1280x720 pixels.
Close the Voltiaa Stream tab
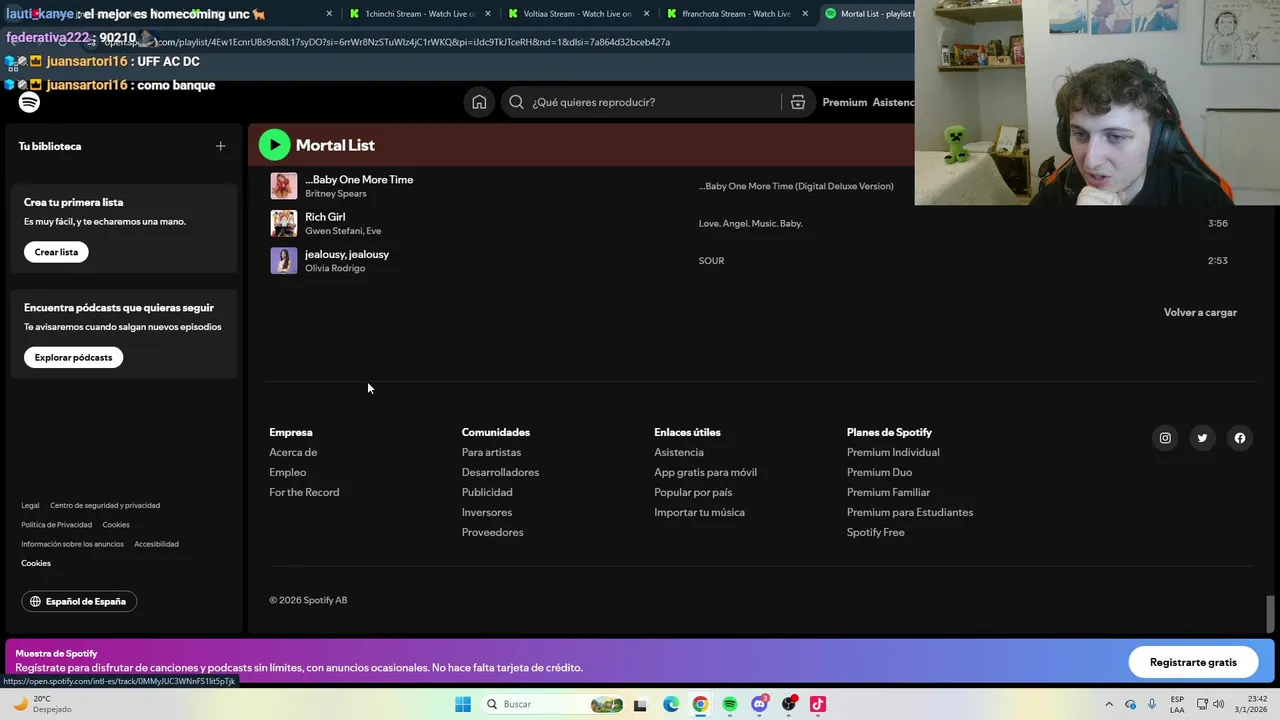(x=647, y=14)
